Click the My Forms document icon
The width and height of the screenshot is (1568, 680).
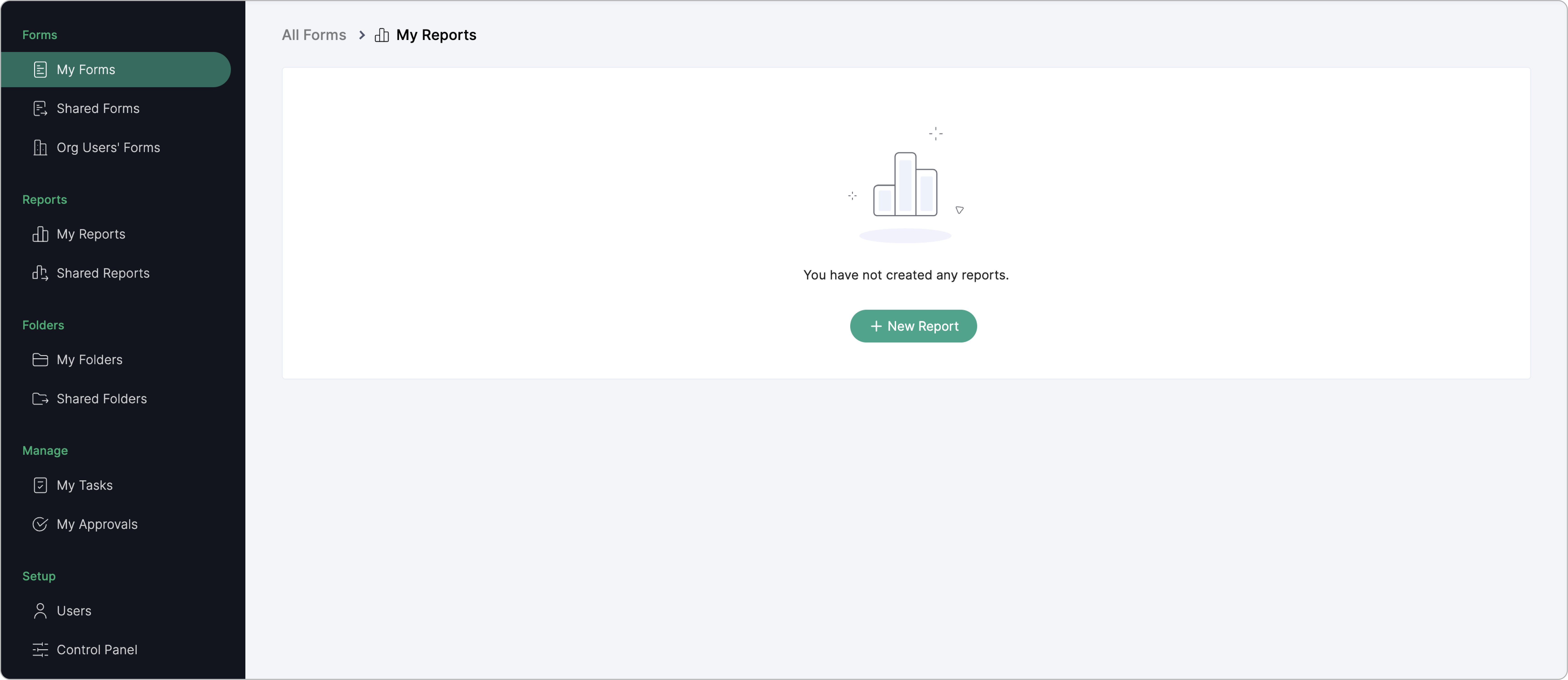40,69
